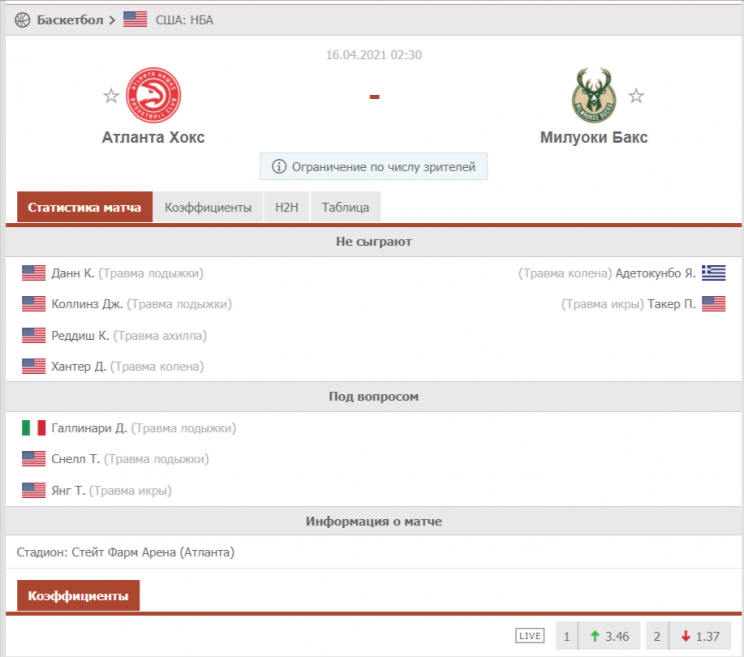Open player Хантер Д.
Image resolution: width=744 pixels, height=657 pixels.
tap(79, 366)
